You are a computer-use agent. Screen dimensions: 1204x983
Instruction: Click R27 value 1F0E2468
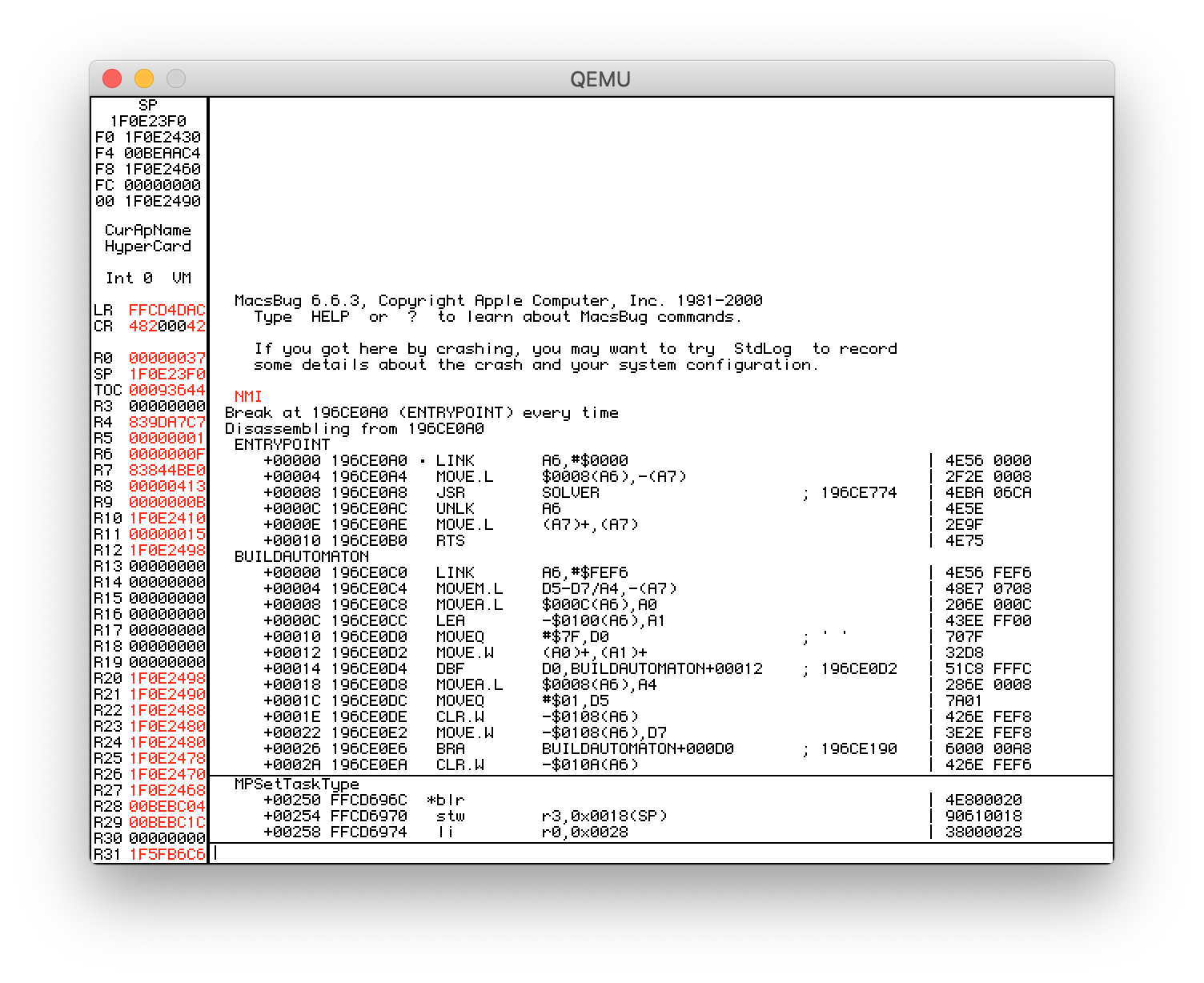tap(167, 790)
